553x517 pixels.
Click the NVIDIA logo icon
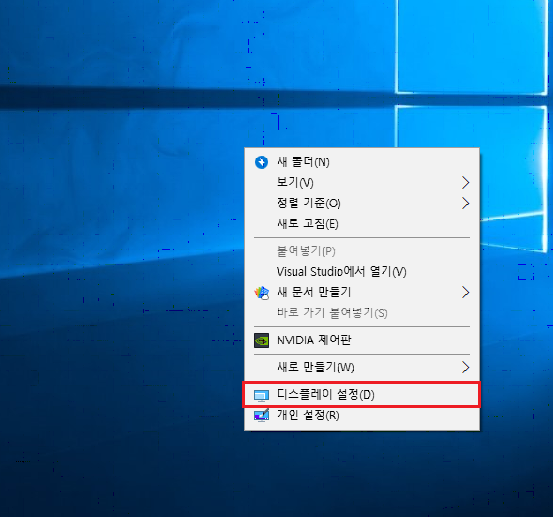pos(261,340)
